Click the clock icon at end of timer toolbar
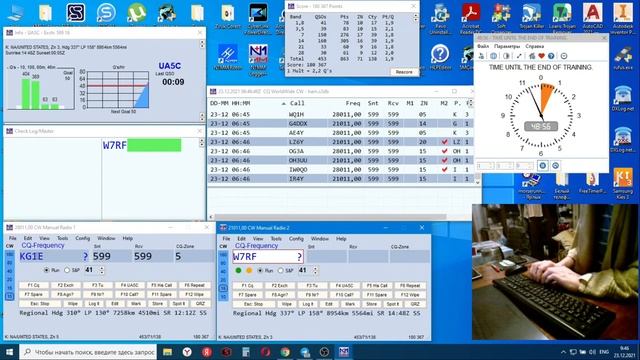This screenshot has height=360, width=640. [x=564, y=56]
